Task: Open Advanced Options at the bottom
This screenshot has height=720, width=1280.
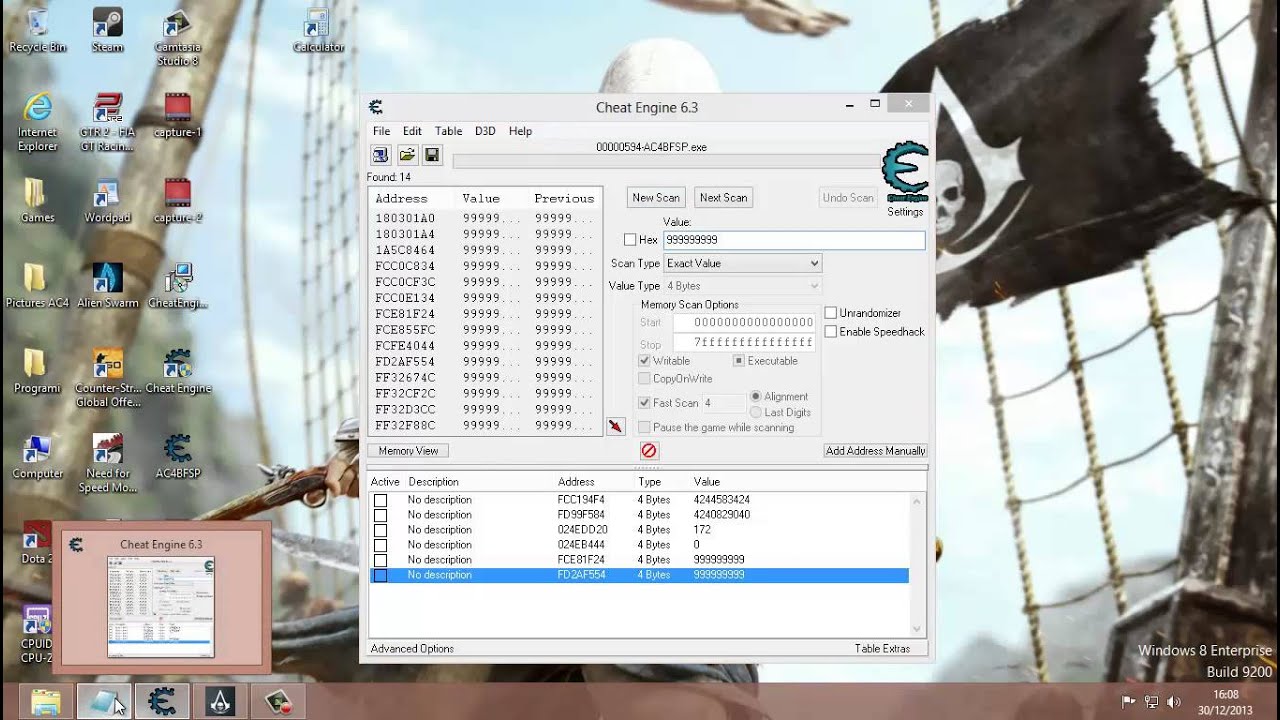Action: pos(412,649)
